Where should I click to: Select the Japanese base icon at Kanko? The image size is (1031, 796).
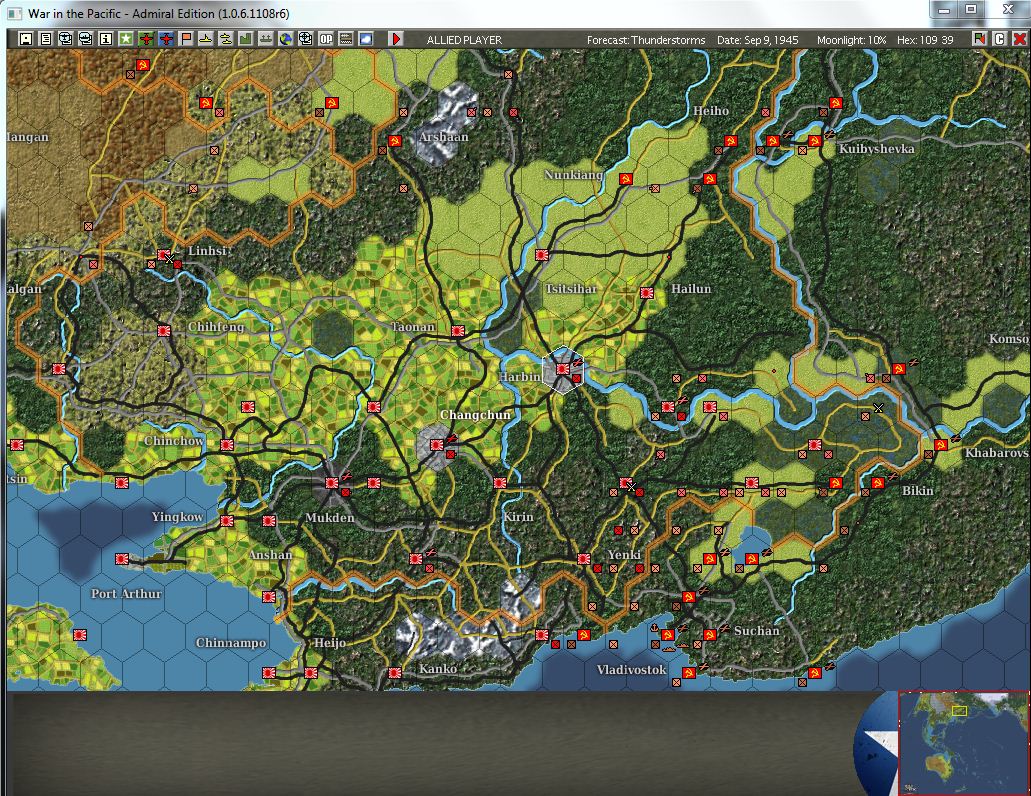point(395,673)
